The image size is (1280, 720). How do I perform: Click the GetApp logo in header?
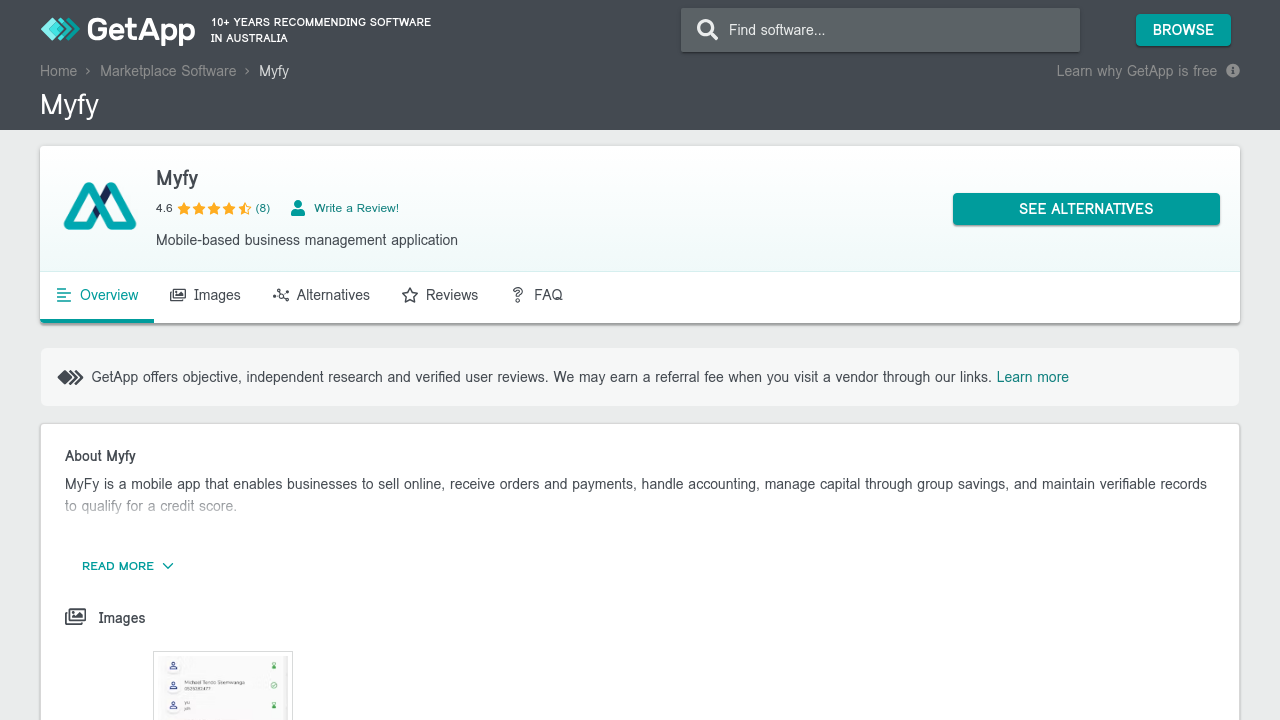pyautogui.click(x=117, y=30)
